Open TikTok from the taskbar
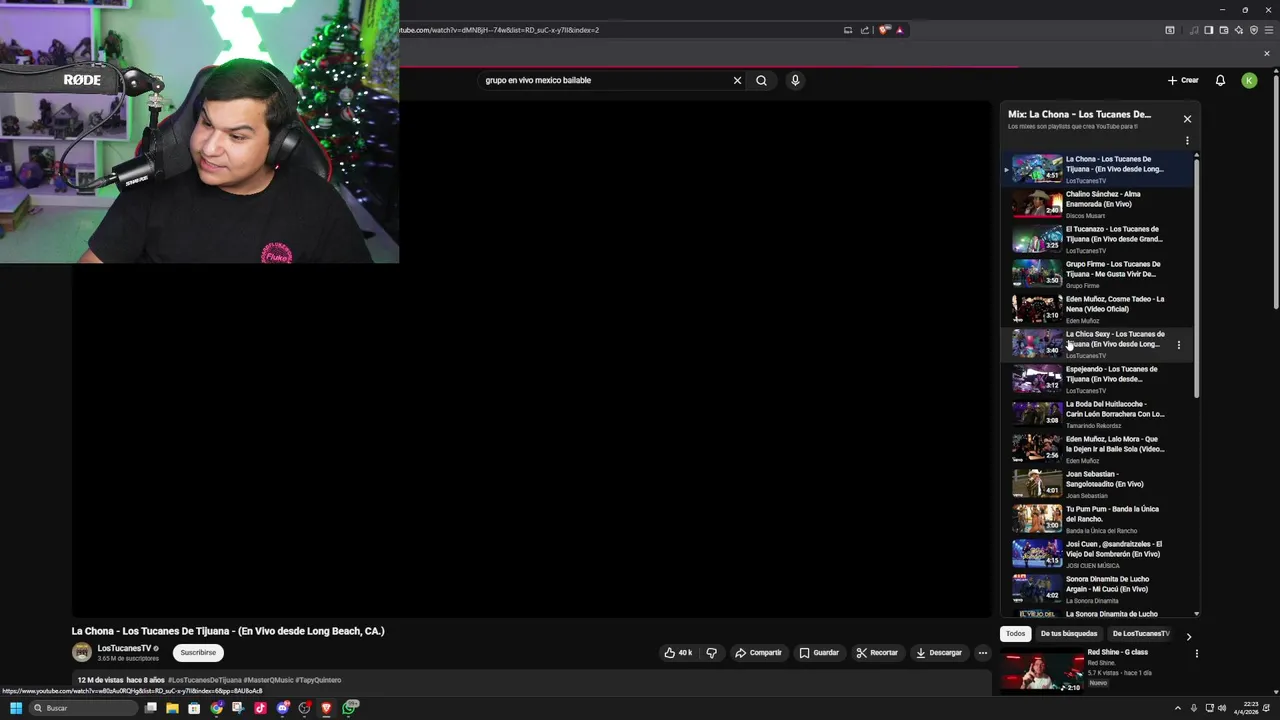Screen dimensions: 1280x720 pyautogui.click(x=260, y=708)
